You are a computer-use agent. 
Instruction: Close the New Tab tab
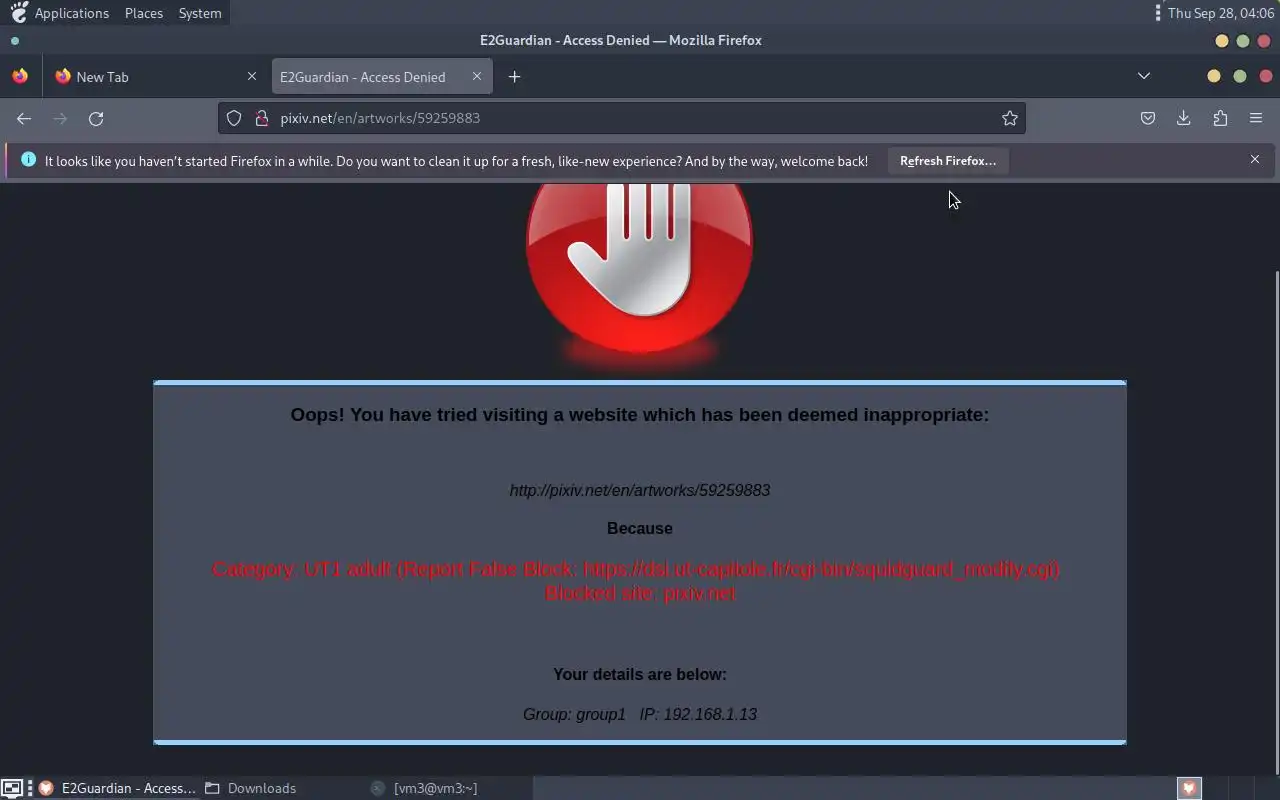click(x=252, y=76)
